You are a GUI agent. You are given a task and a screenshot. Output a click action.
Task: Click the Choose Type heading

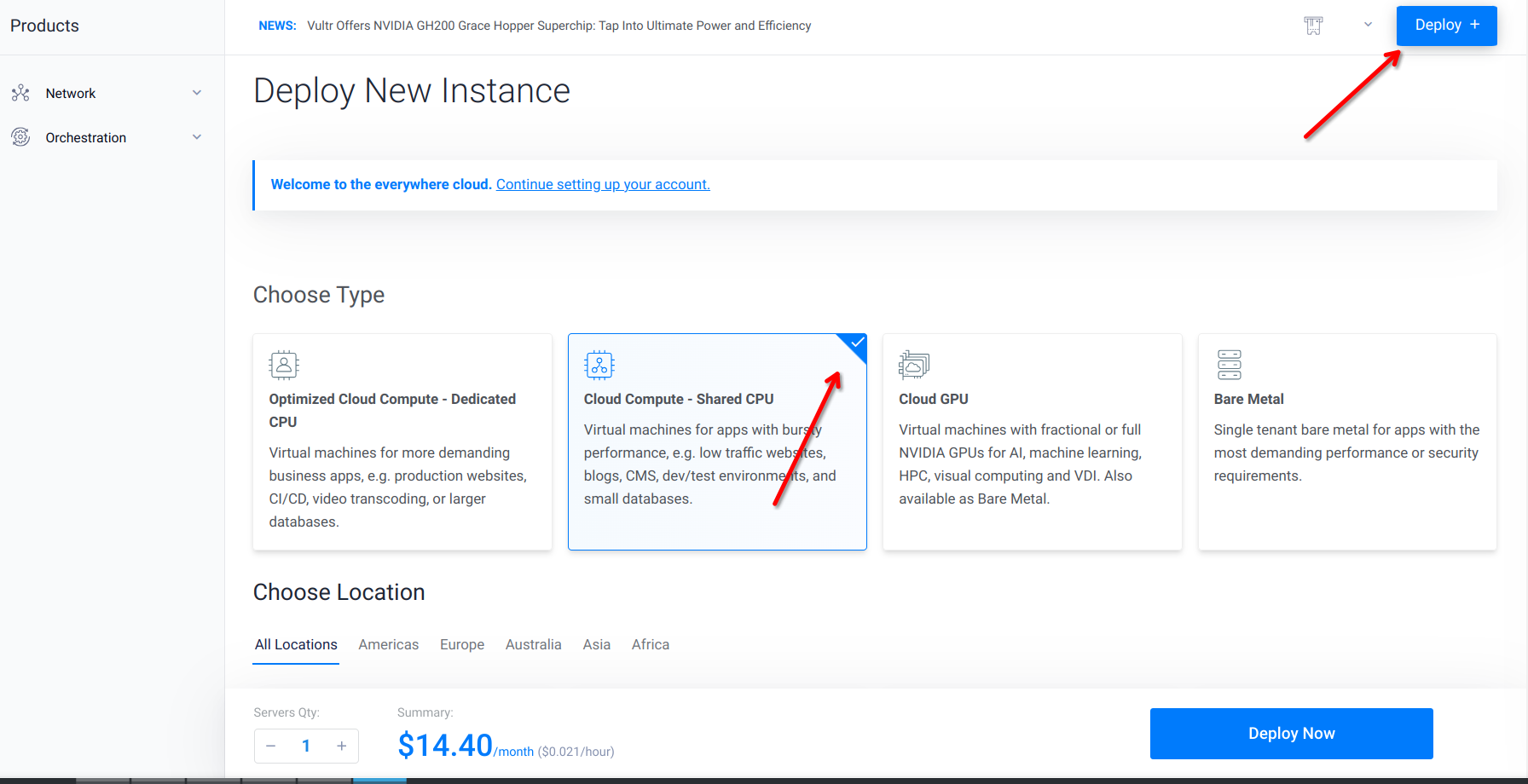click(x=319, y=295)
